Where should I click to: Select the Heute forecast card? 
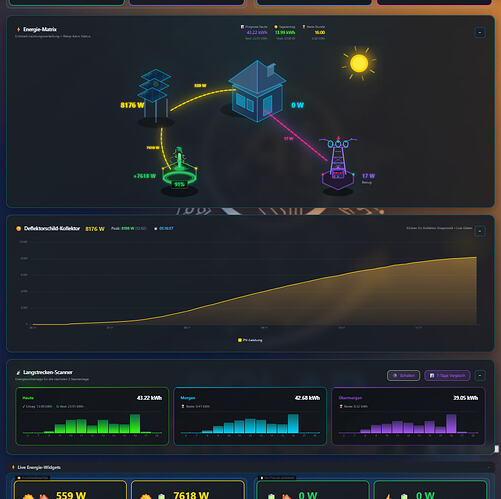point(92,416)
